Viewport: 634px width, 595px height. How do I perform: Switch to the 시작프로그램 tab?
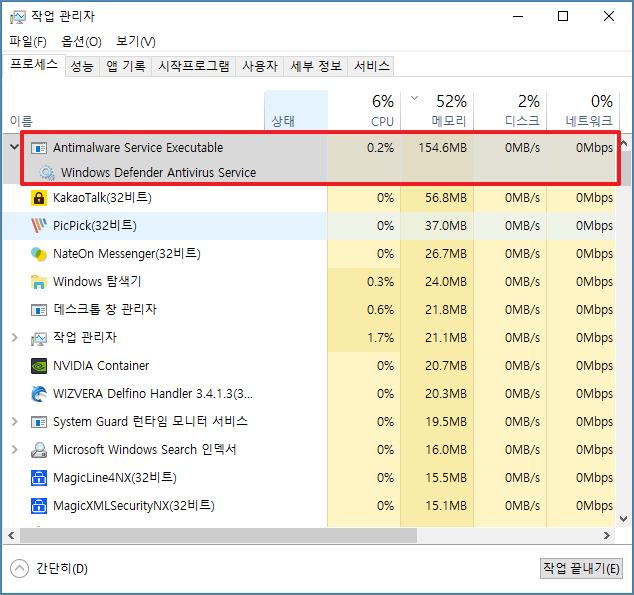194,66
